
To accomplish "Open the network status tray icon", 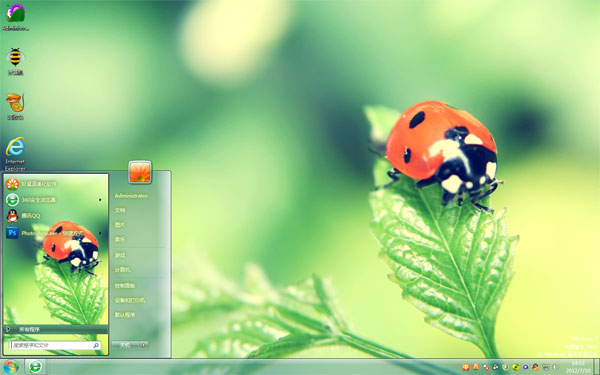I will click(x=546, y=367).
